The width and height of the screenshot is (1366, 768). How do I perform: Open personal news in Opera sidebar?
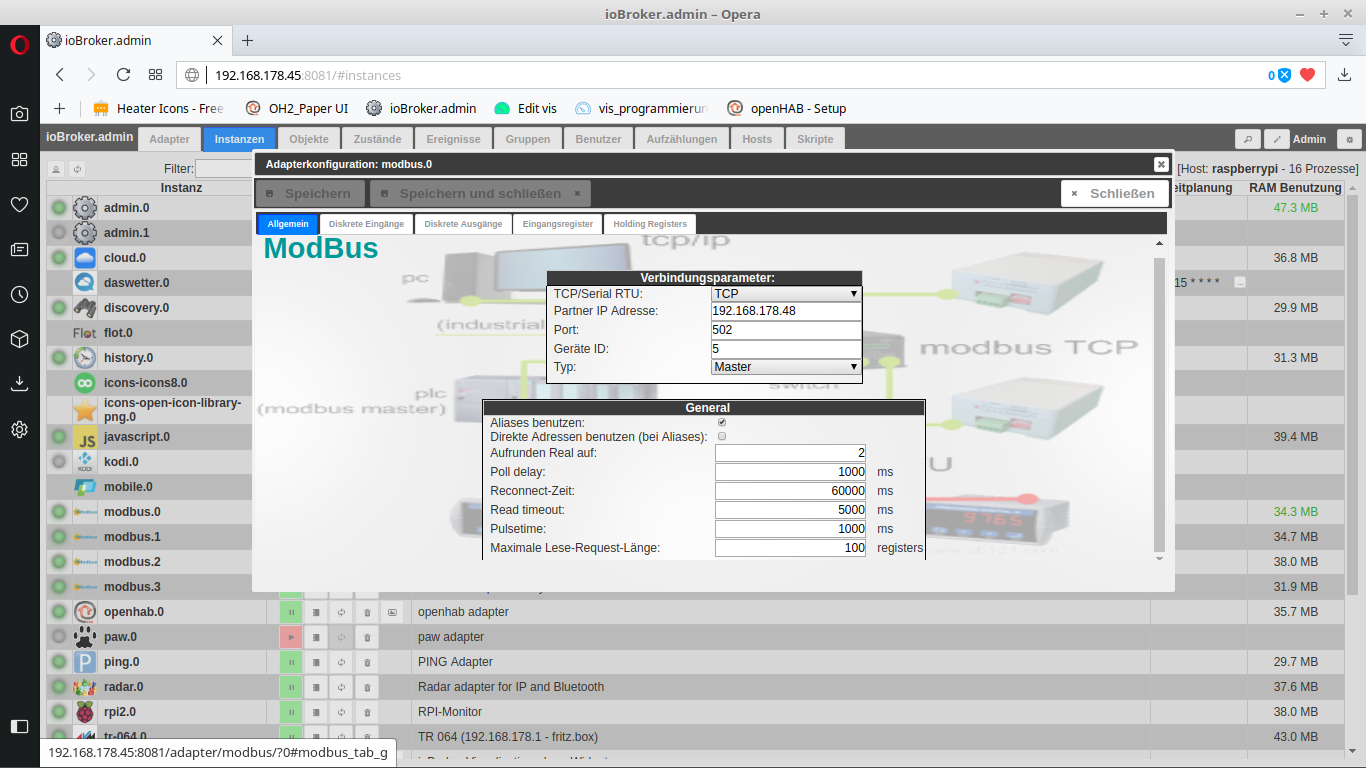(x=19, y=249)
